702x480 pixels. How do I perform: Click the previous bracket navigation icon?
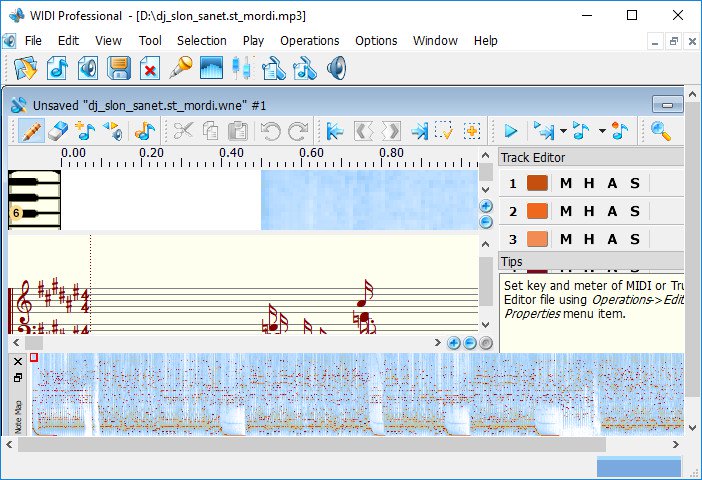[x=363, y=131]
